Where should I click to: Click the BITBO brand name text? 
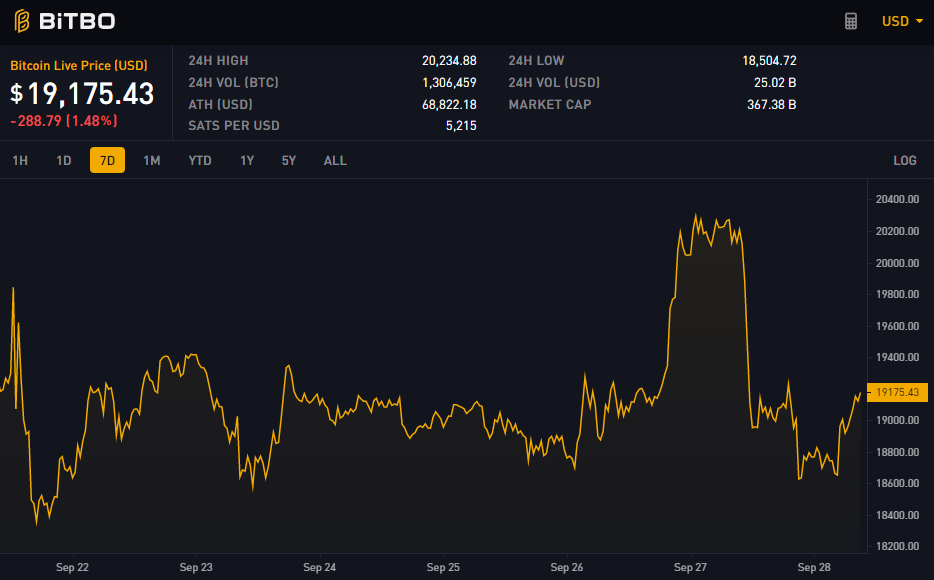[x=77, y=21]
